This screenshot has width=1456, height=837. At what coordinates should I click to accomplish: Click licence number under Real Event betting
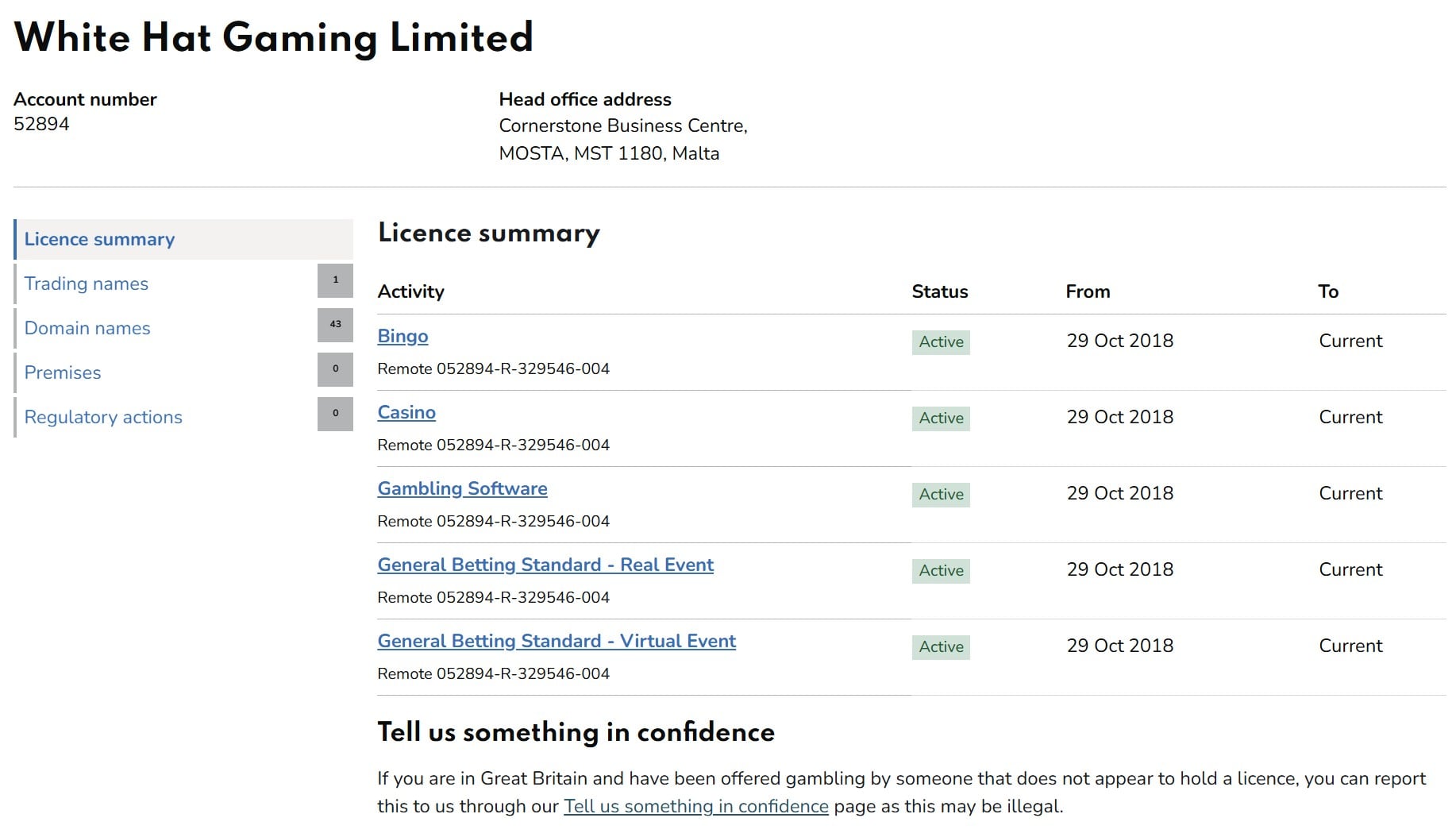pyautogui.click(x=523, y=597)
